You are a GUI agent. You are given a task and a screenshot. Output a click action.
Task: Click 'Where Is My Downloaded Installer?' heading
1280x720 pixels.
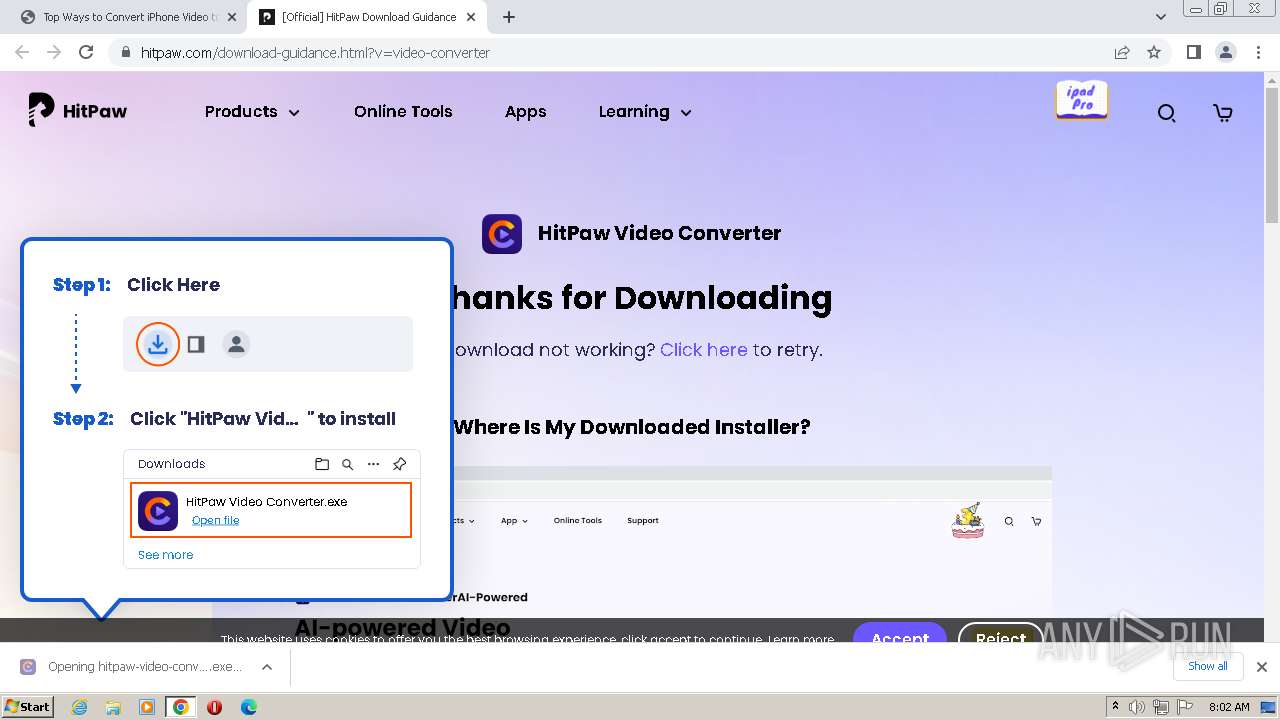point(632,427)
